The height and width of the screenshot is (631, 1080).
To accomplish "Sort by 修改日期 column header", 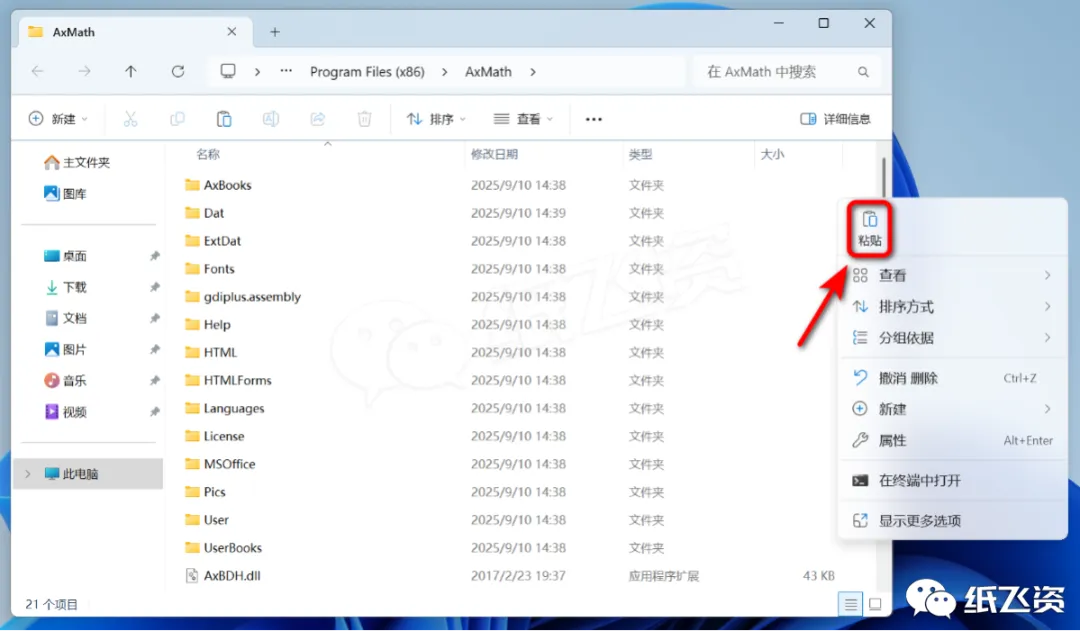I will point(494,154).
